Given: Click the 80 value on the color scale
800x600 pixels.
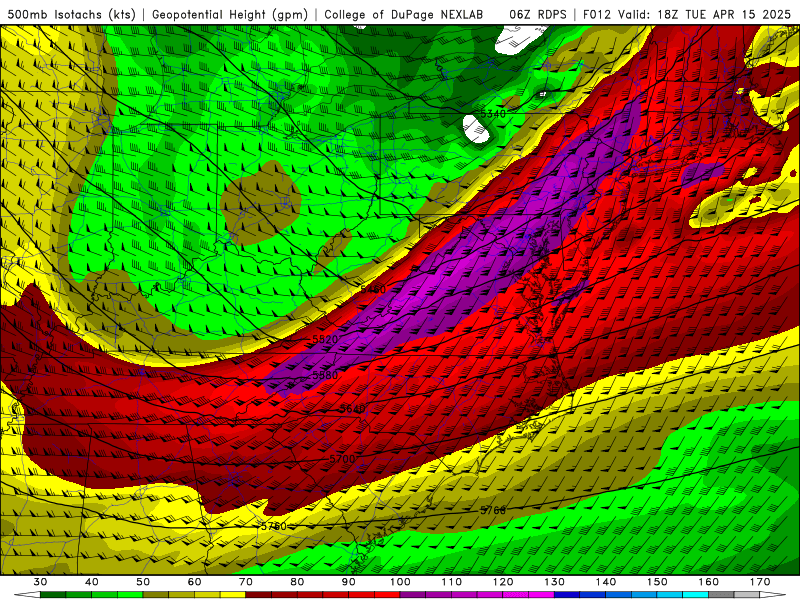Looking at the screenshot, I should pos(297,582).
